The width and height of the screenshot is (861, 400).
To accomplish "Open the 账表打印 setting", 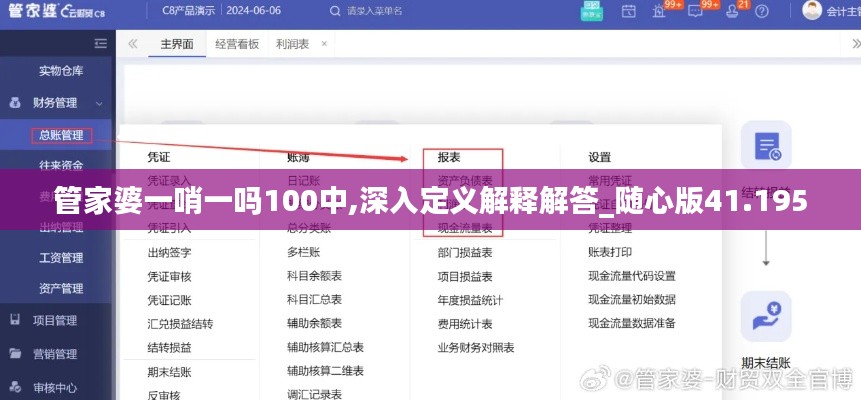I will (610, 252).
